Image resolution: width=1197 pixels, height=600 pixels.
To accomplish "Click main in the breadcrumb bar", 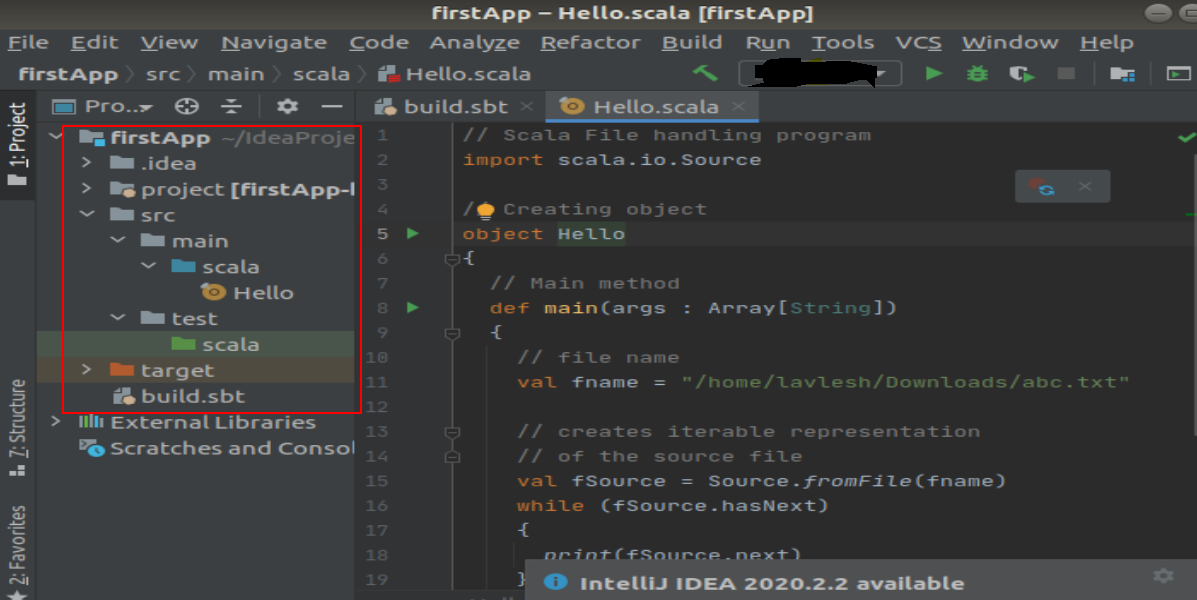I will tap(236, 74).
